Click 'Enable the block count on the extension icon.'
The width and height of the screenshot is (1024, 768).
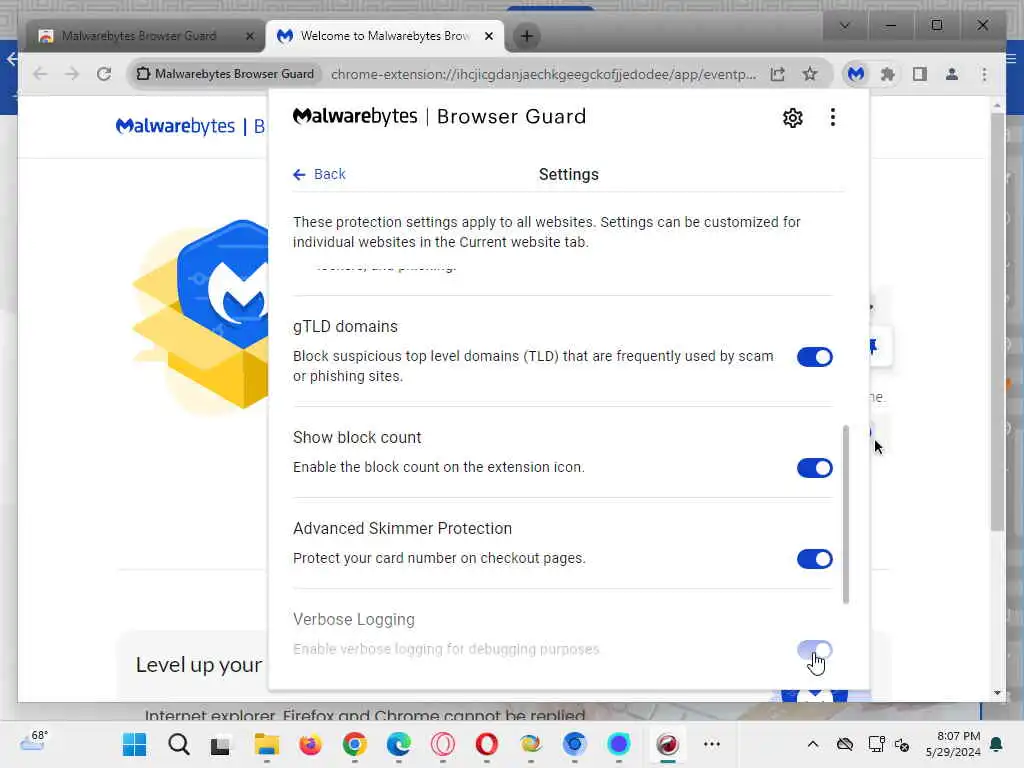(x=438, y=468)
